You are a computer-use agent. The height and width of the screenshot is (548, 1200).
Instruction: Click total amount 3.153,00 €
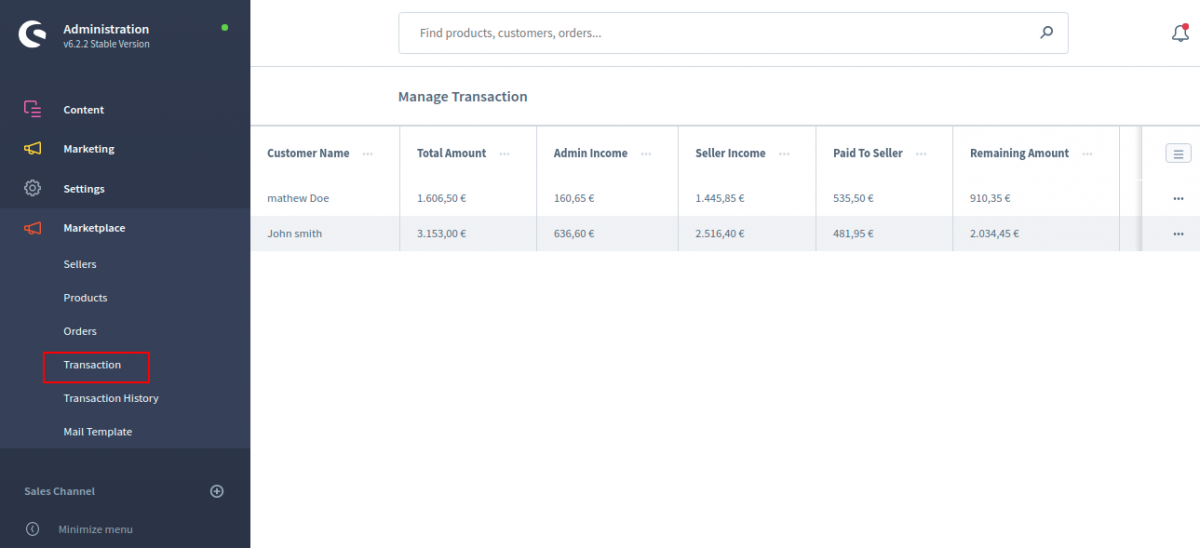pos(441,233)
